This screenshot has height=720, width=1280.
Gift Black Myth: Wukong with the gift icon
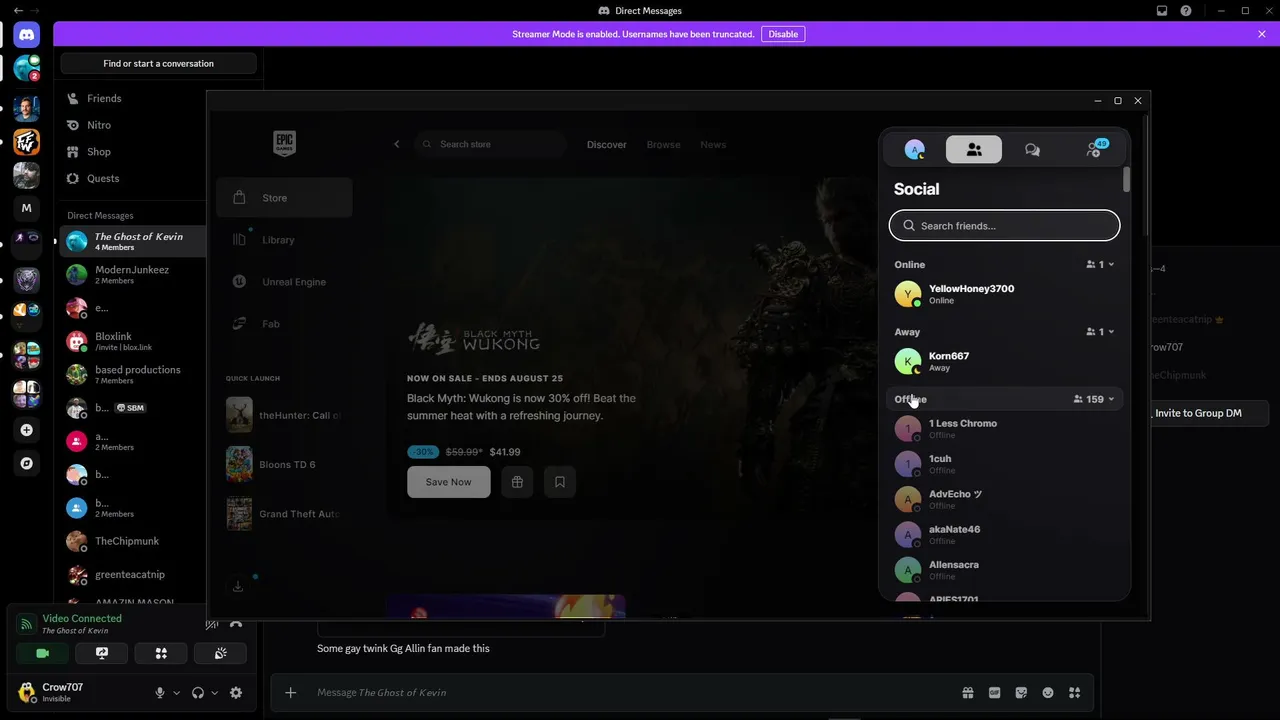(517, 482)
